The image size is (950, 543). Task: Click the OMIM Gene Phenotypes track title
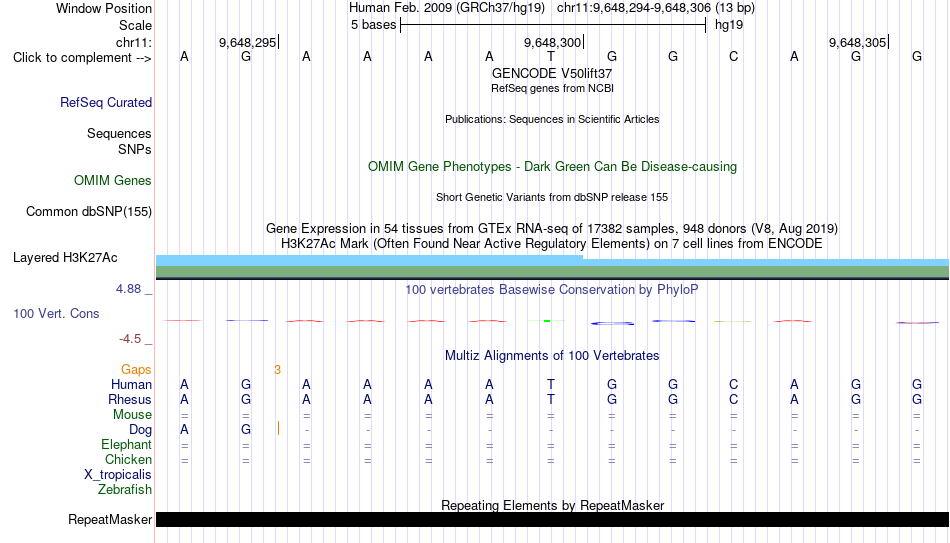pyautogui.click(x=553, y=167)
